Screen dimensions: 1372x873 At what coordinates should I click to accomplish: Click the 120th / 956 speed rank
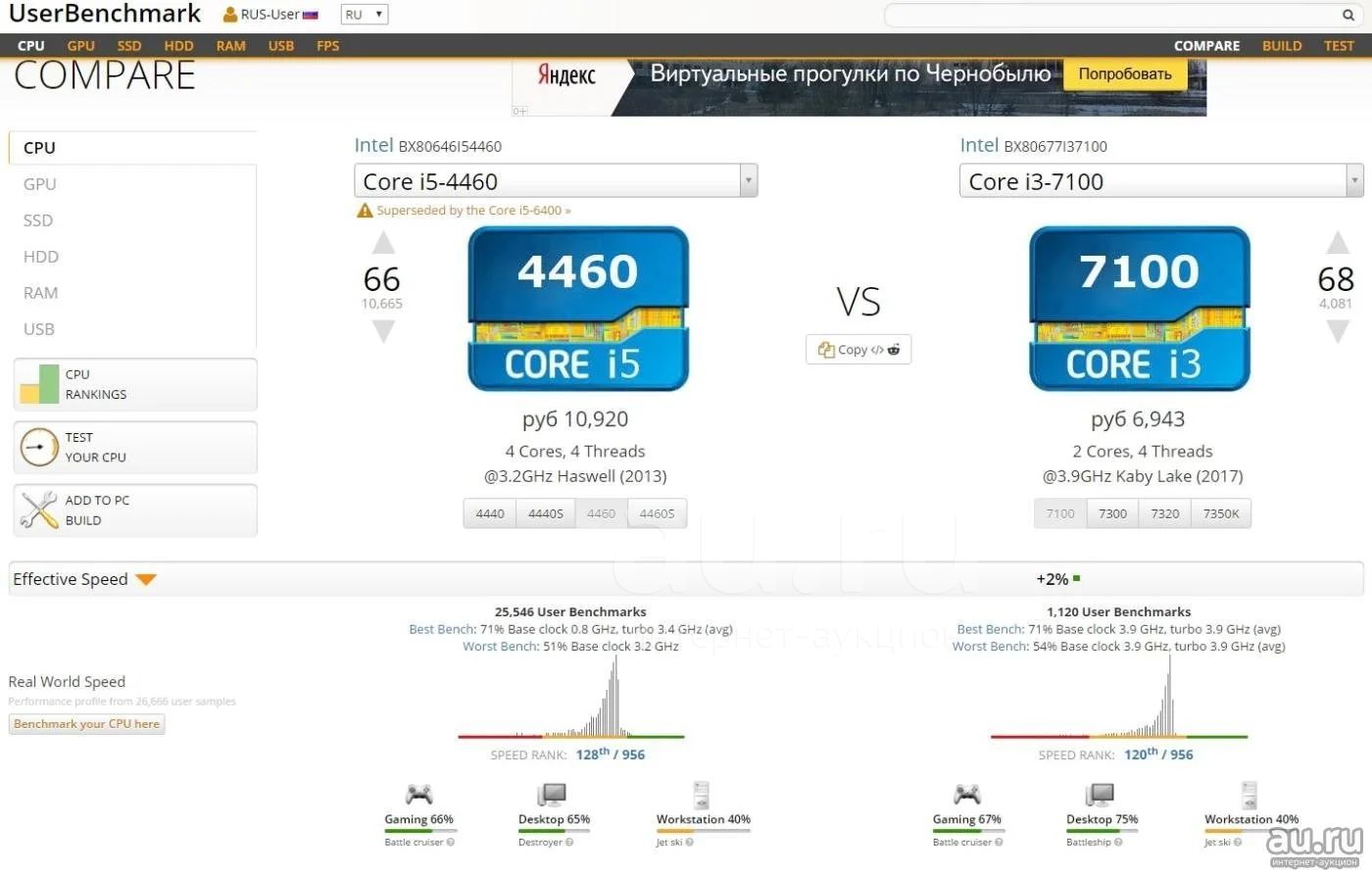point(1158,754)
